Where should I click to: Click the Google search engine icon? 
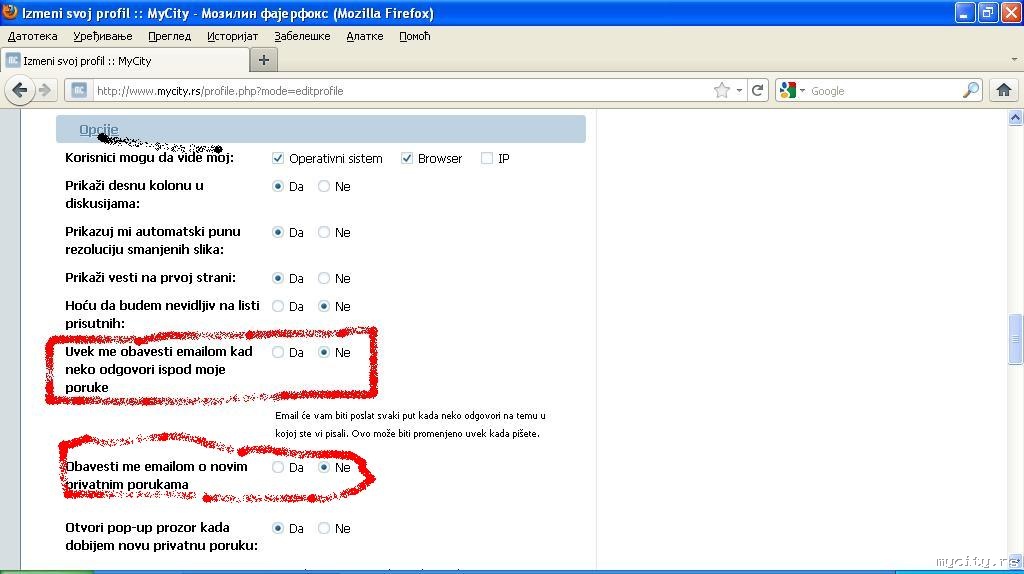[788, 90]
